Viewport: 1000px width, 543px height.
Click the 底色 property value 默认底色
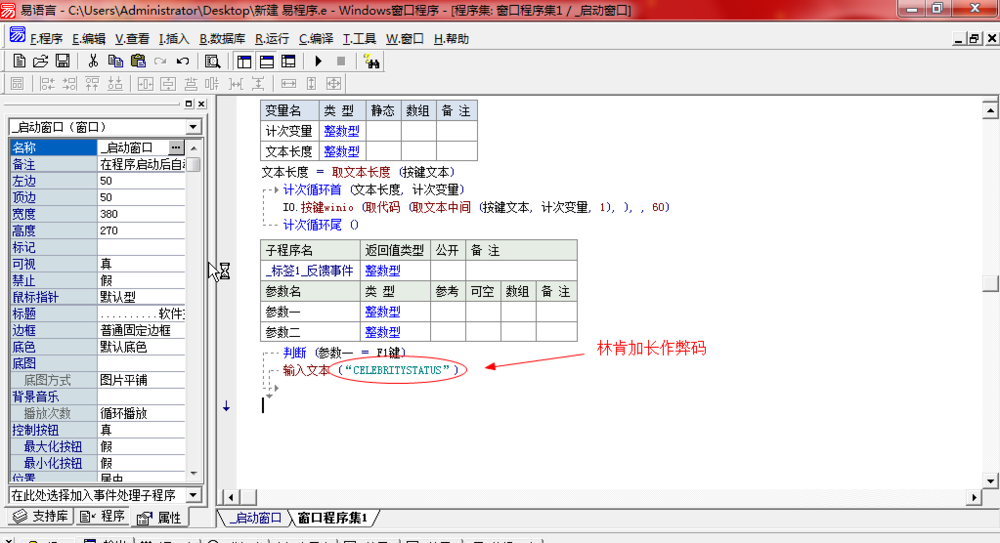click(x=141, y=346)
